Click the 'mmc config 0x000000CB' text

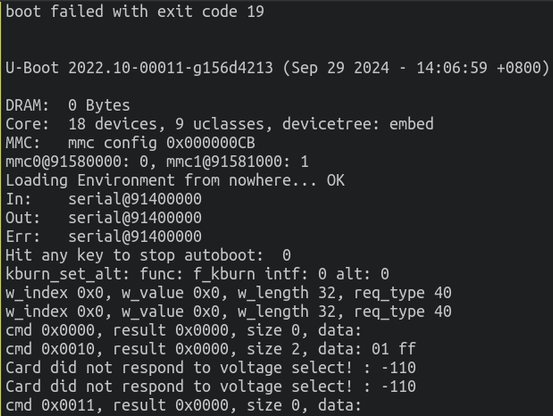click(162, 143)
